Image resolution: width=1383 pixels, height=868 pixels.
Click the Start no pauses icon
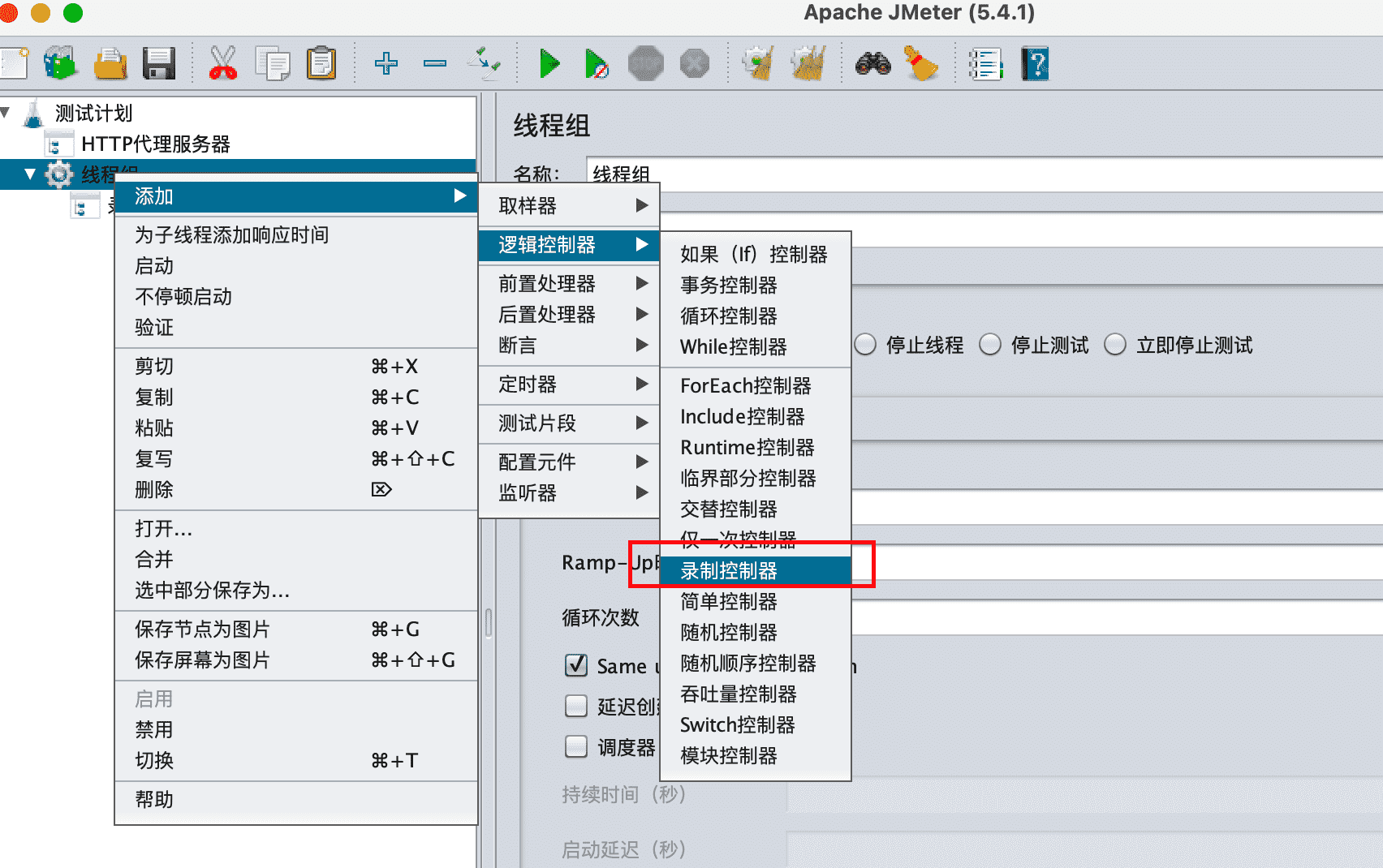point(597,63)
